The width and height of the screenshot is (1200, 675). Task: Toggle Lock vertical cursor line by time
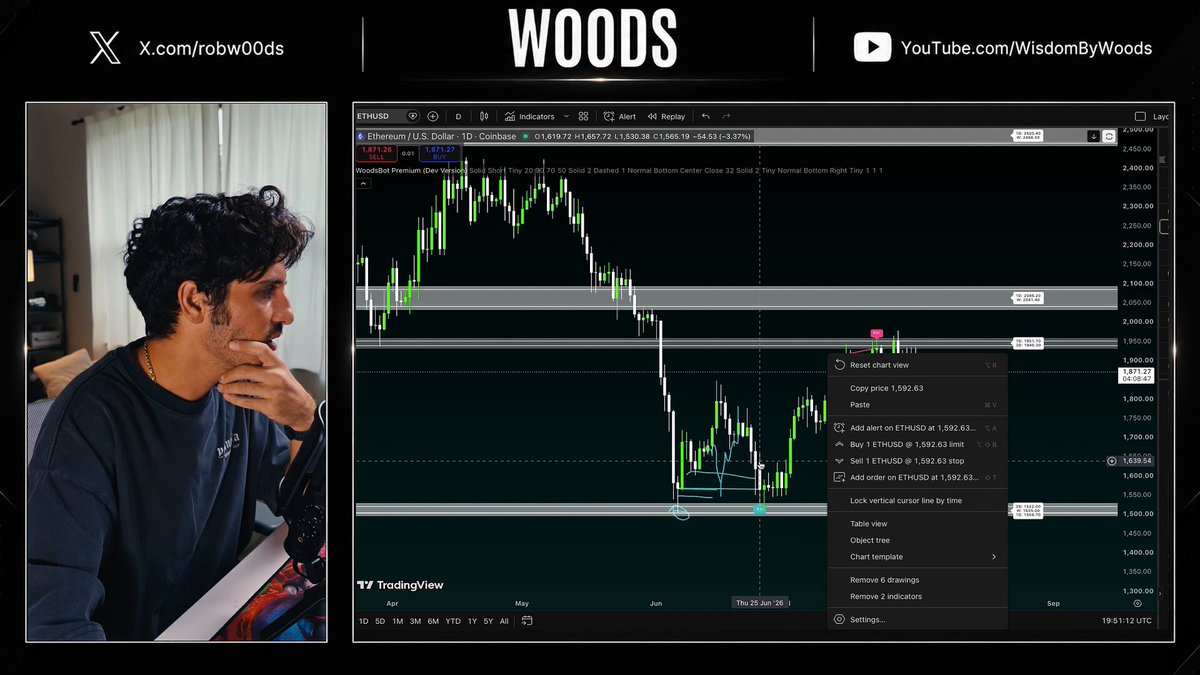[x=917, y=500]
